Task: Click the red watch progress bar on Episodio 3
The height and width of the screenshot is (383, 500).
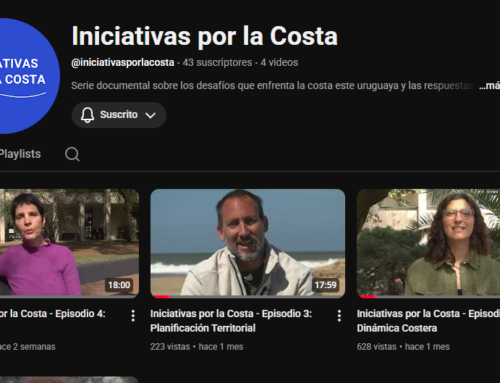Action: coord(162,296)
